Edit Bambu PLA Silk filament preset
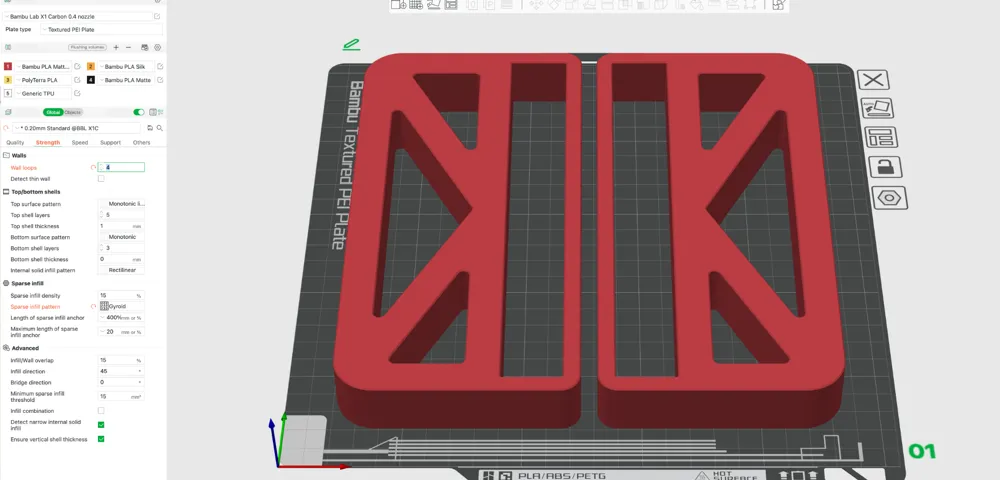This screenshot has width=1000, height=480. click(160, 66)
